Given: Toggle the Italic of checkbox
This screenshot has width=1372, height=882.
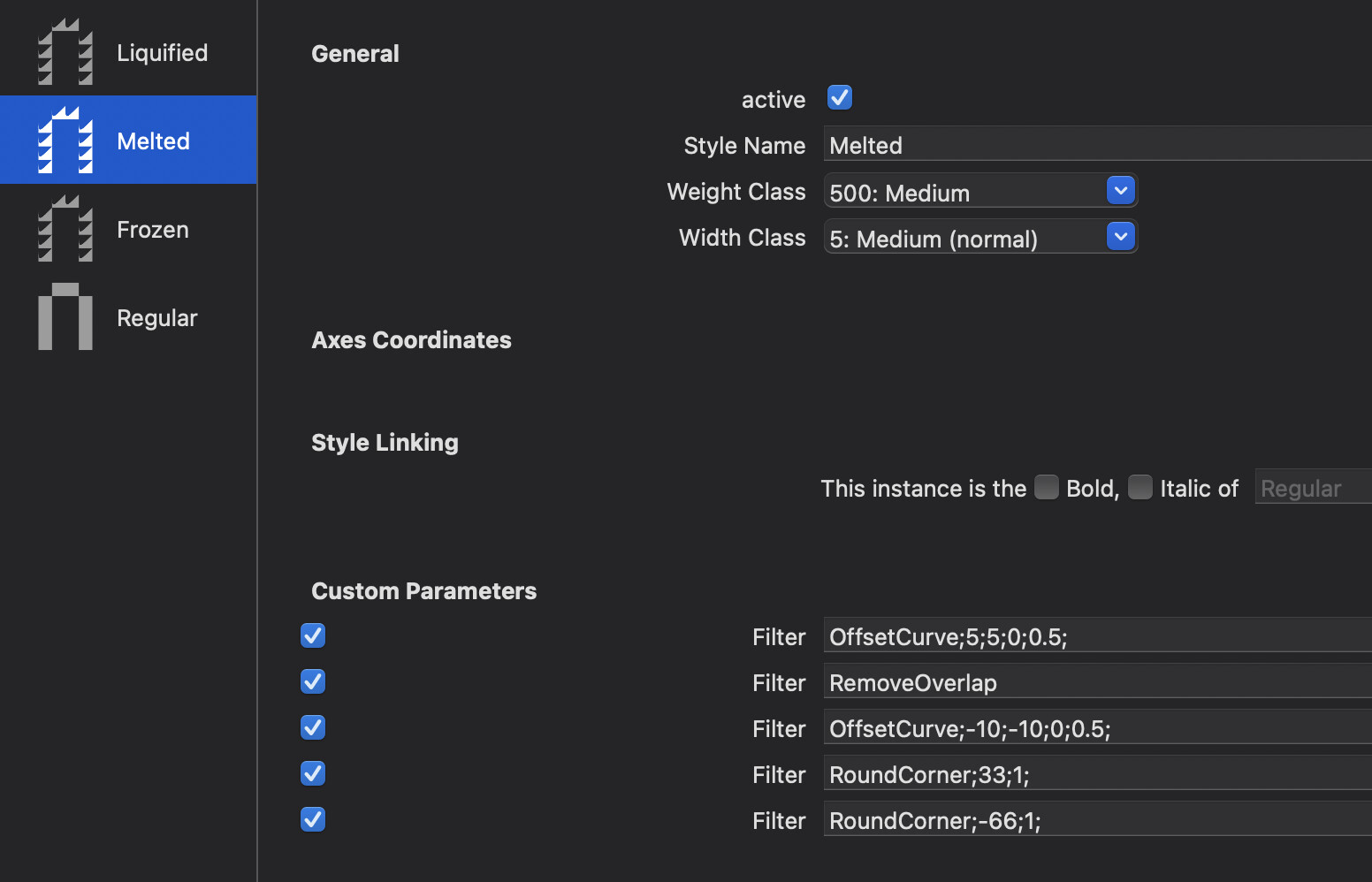Looking at the screenshot, I should click(1140, 487).
